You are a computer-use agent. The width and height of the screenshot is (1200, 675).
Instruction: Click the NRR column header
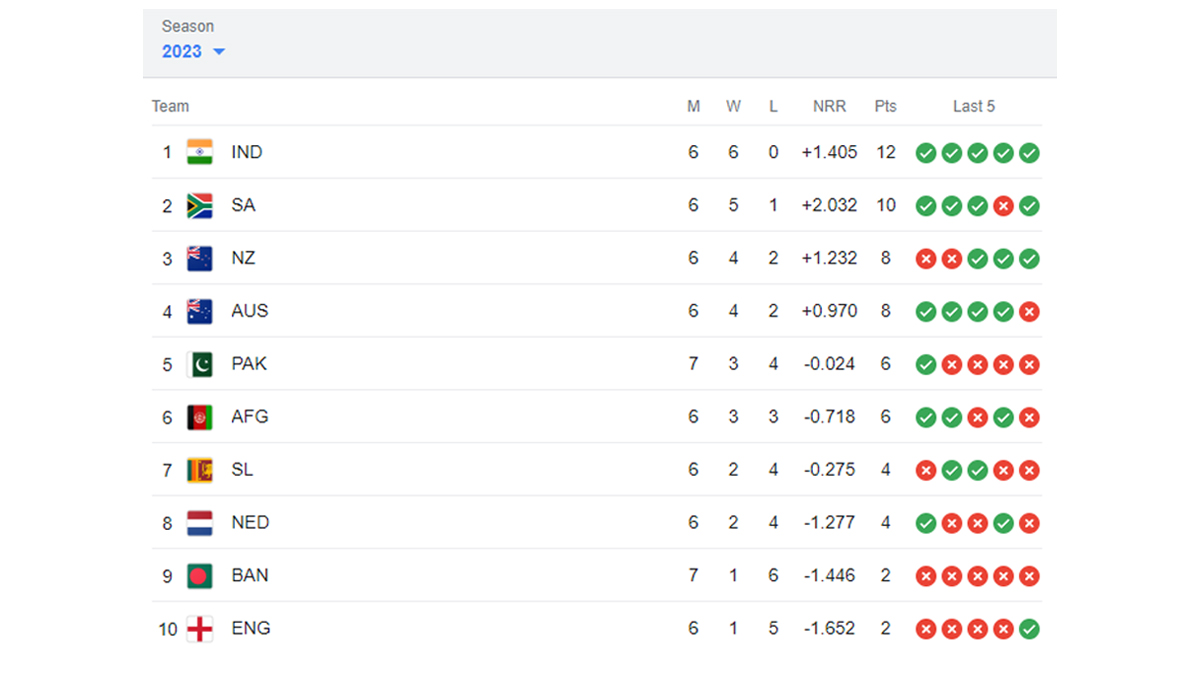829,106
